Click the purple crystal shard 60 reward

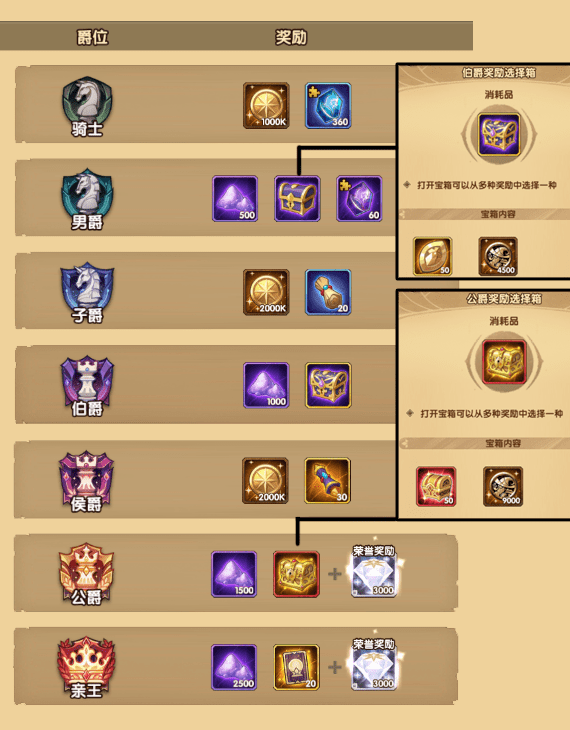pos(359,198)
